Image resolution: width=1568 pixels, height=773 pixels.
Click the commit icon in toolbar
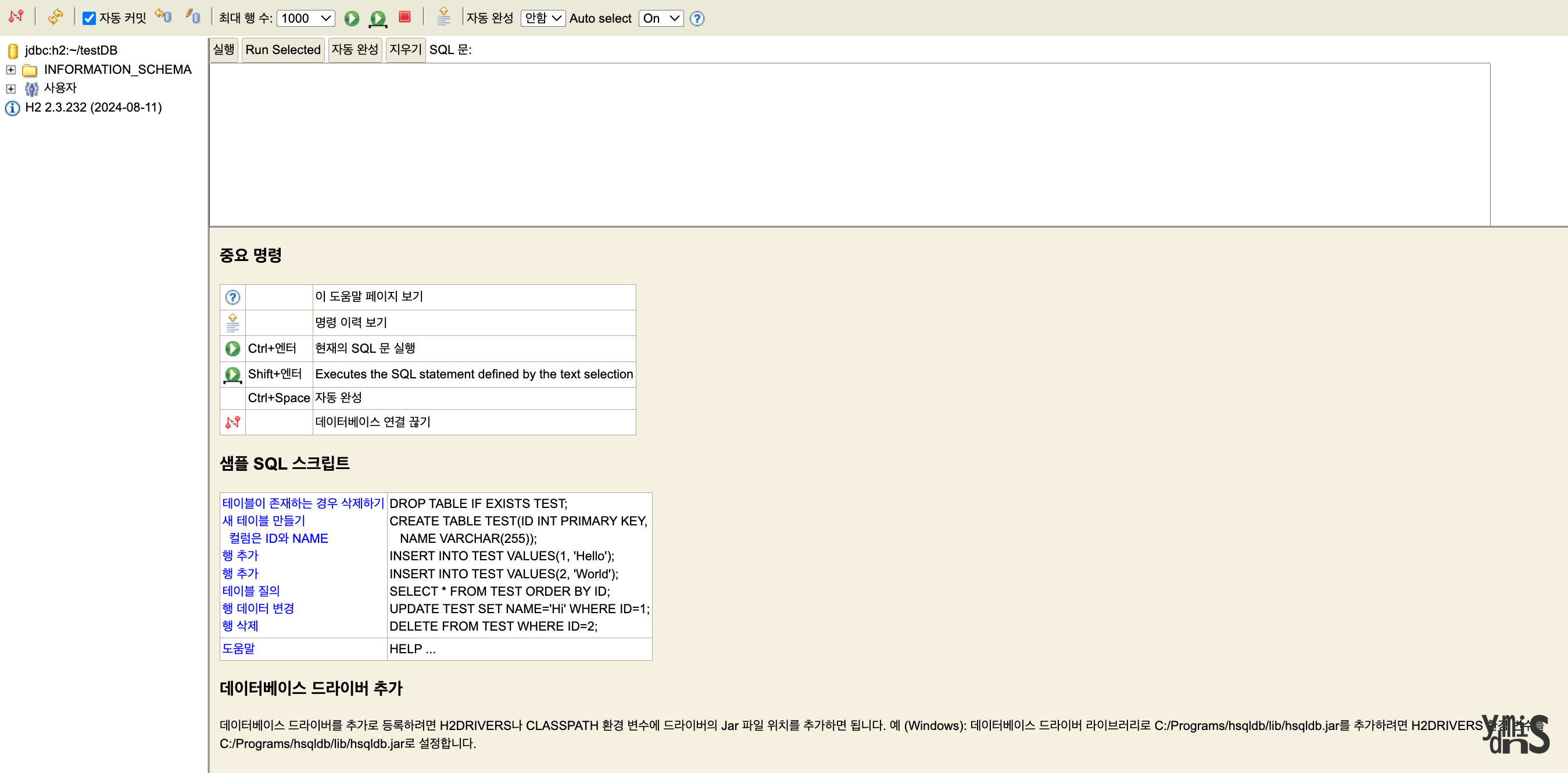tap(194, 17)
